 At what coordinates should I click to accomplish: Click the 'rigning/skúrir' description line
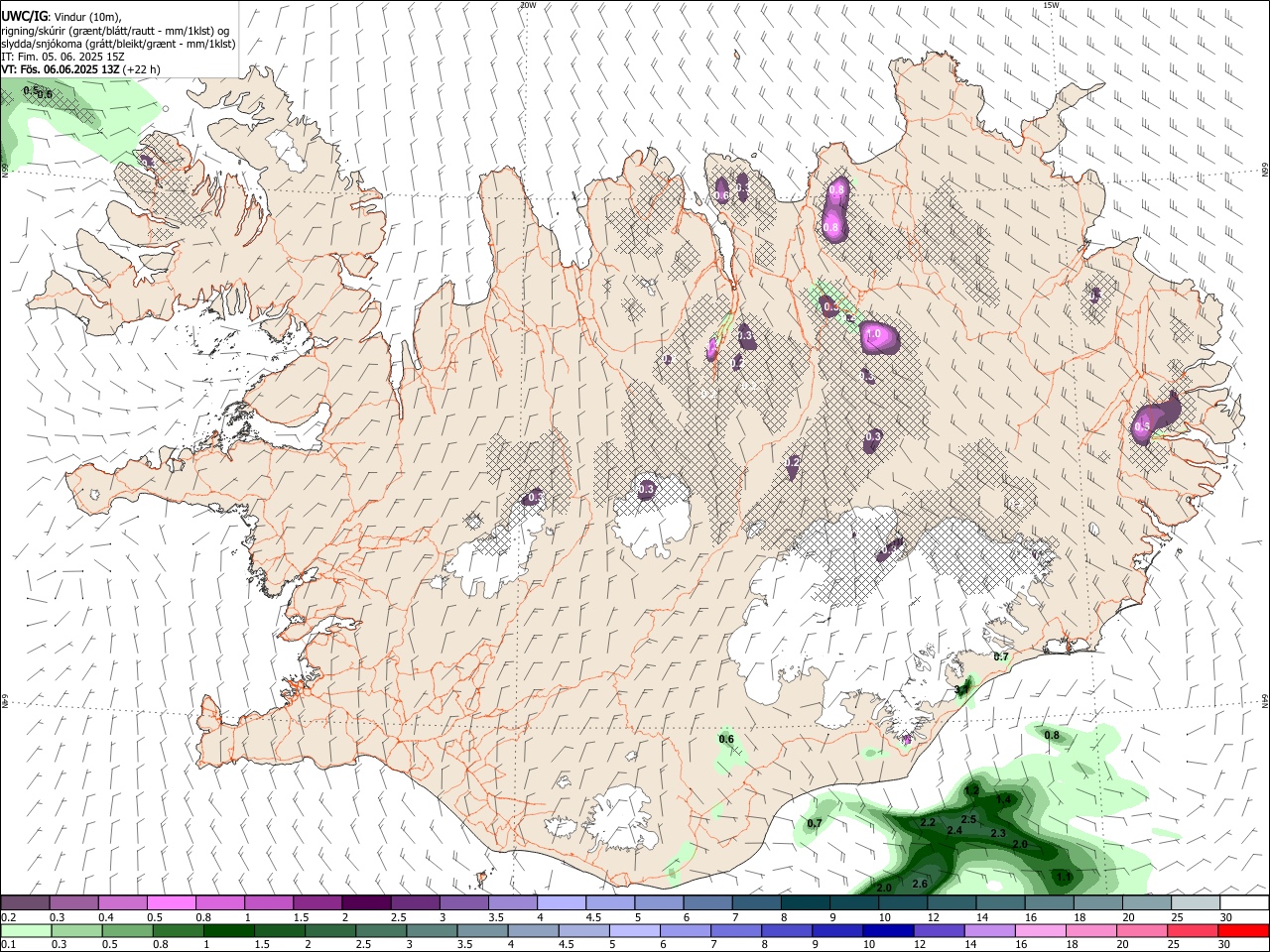[x=117, y=31]
